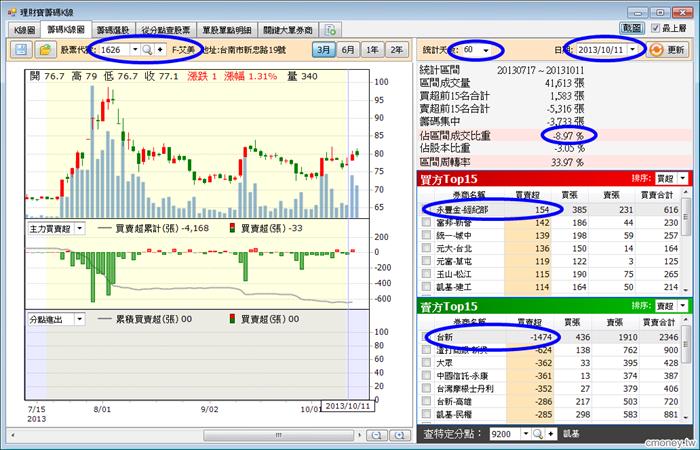Select the 1年 time range button
This screenshot has height=450, width=700.
point(372,50)
